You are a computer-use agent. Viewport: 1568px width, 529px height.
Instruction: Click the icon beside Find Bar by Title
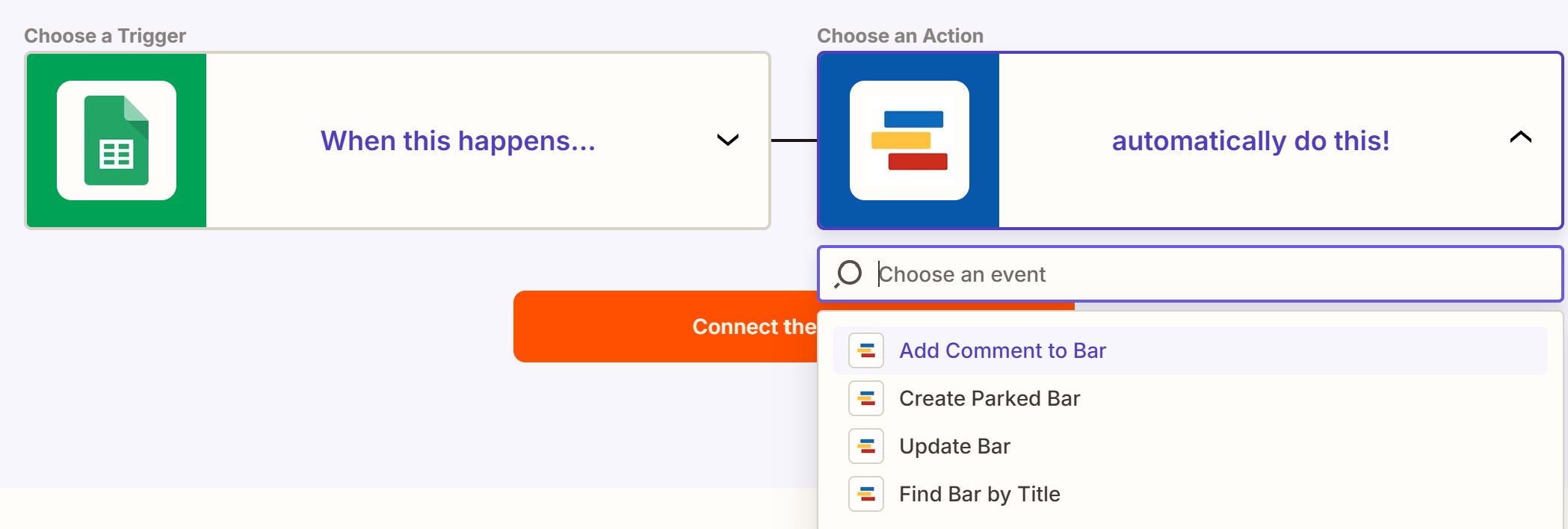866,494
